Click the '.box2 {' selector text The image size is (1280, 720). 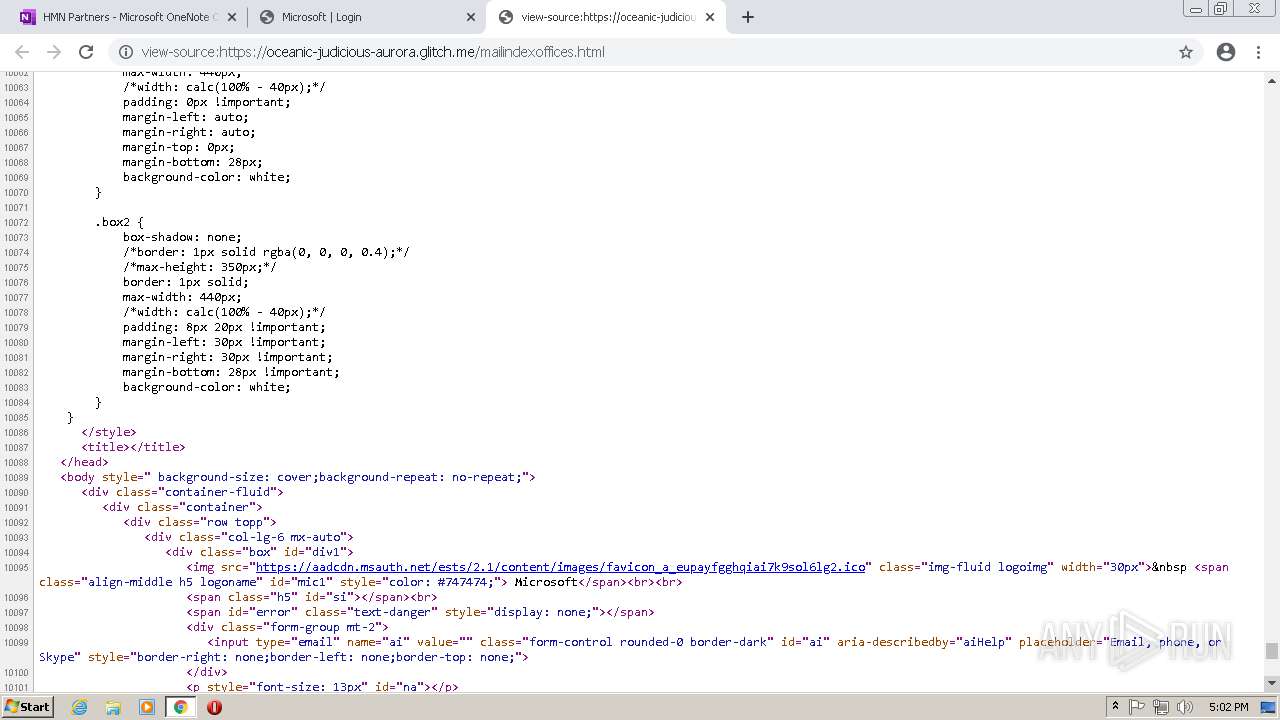[120, 222]
